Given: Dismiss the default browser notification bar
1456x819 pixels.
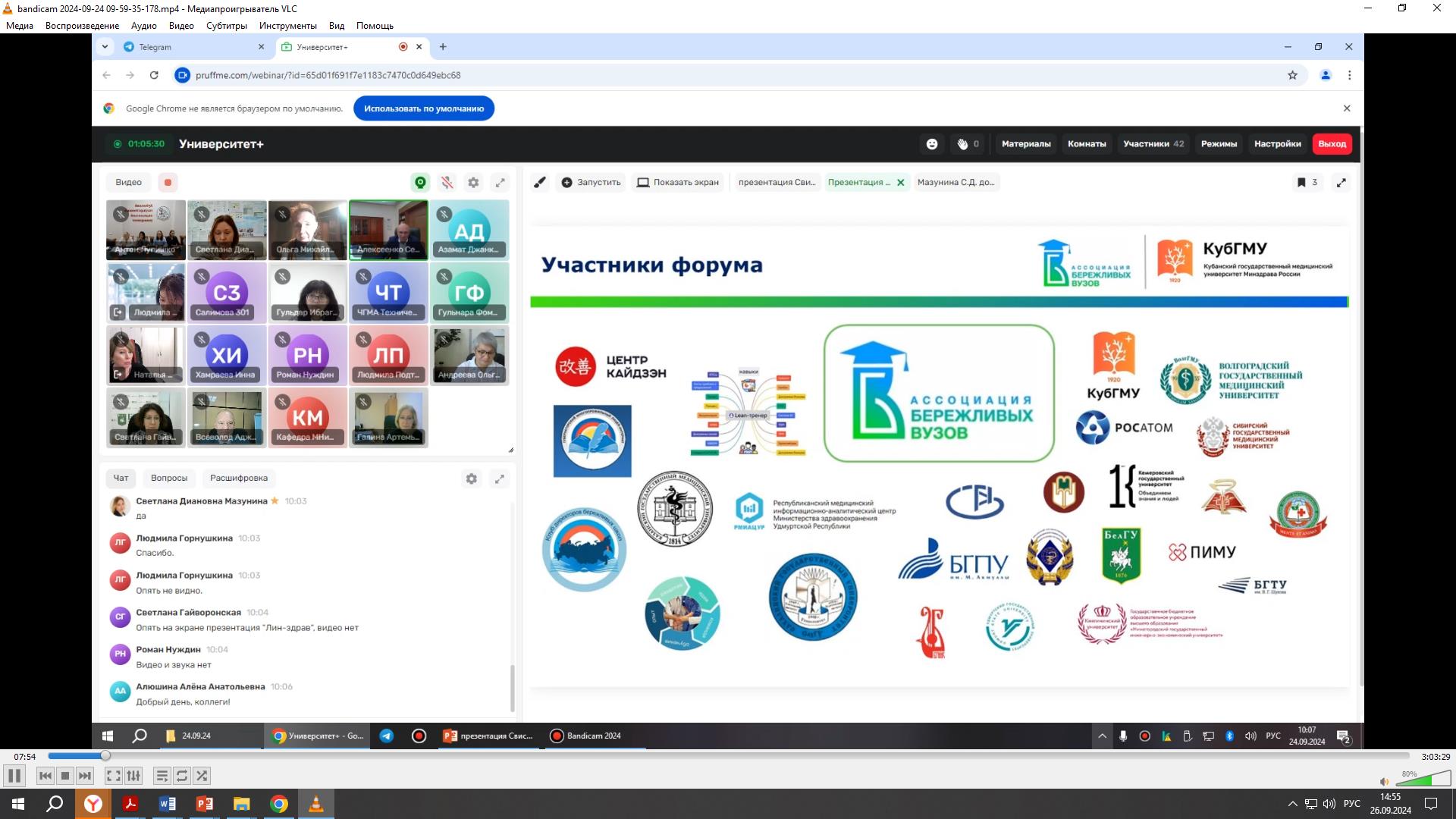Looking at the screenshot, I should point(1347,108).
